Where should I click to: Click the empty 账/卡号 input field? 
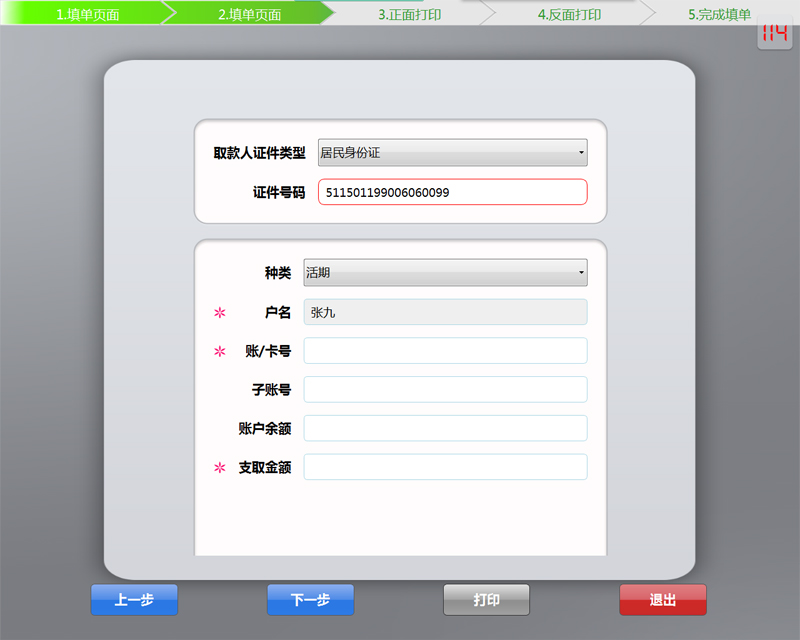point(445,350)
